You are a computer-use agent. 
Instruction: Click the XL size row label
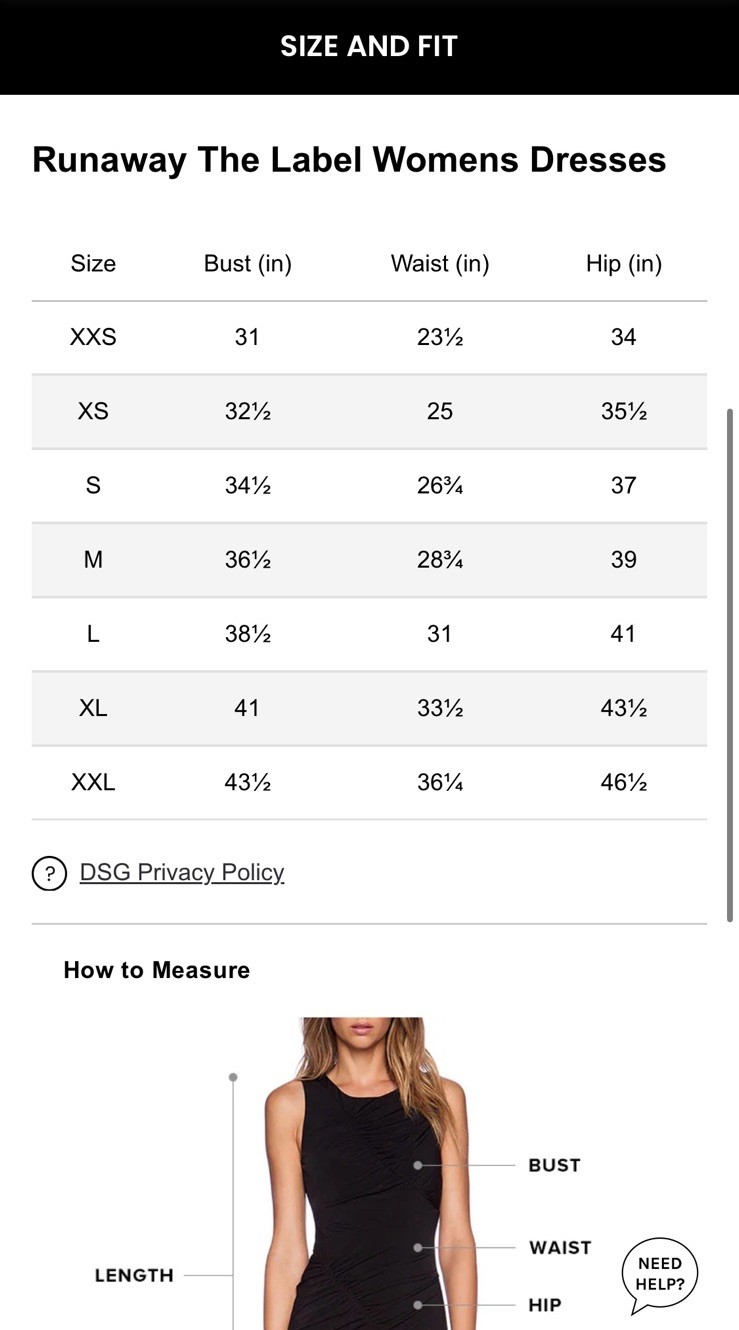[93, 708]
